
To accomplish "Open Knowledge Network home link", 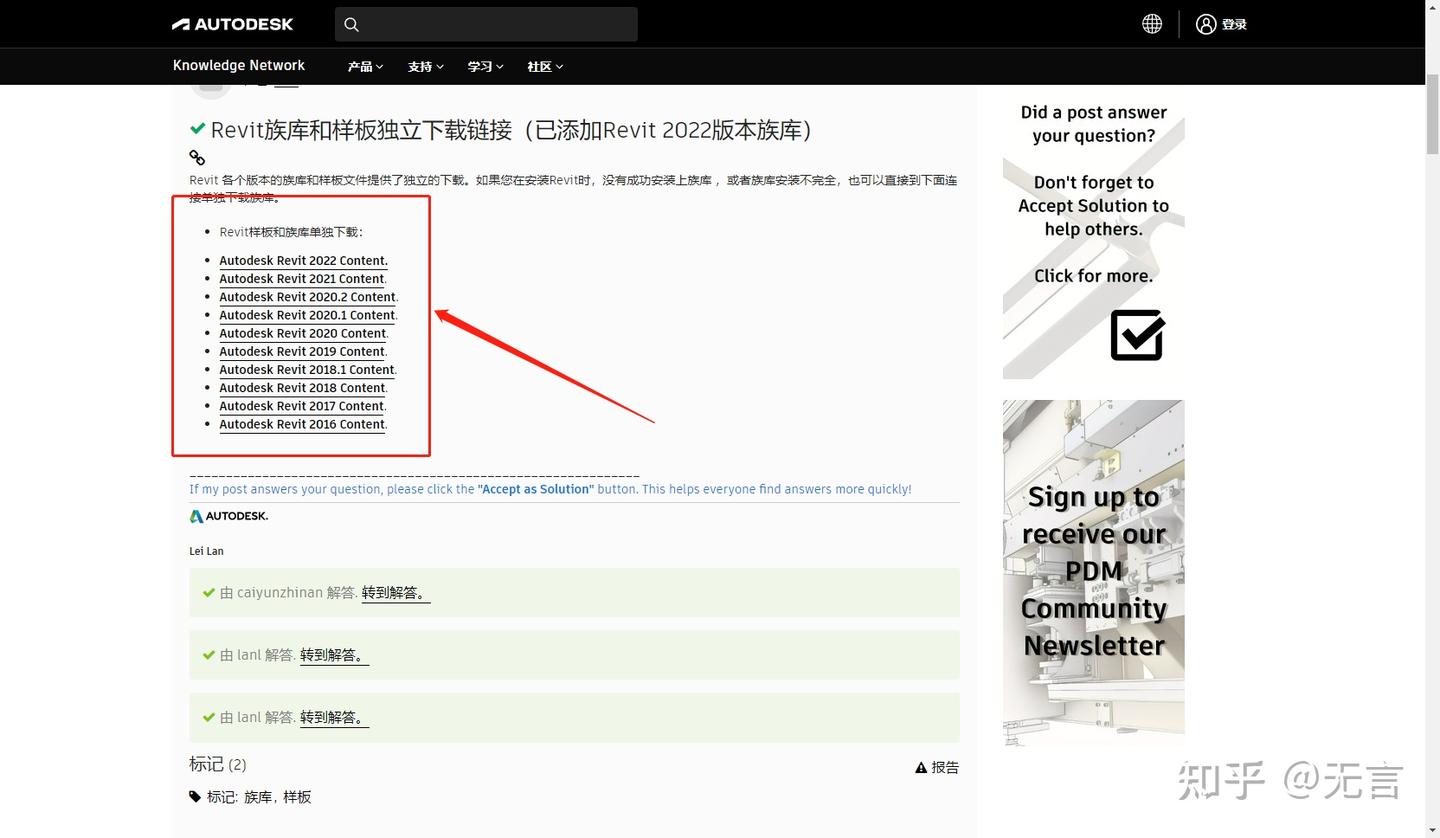I will pos(239,65).
